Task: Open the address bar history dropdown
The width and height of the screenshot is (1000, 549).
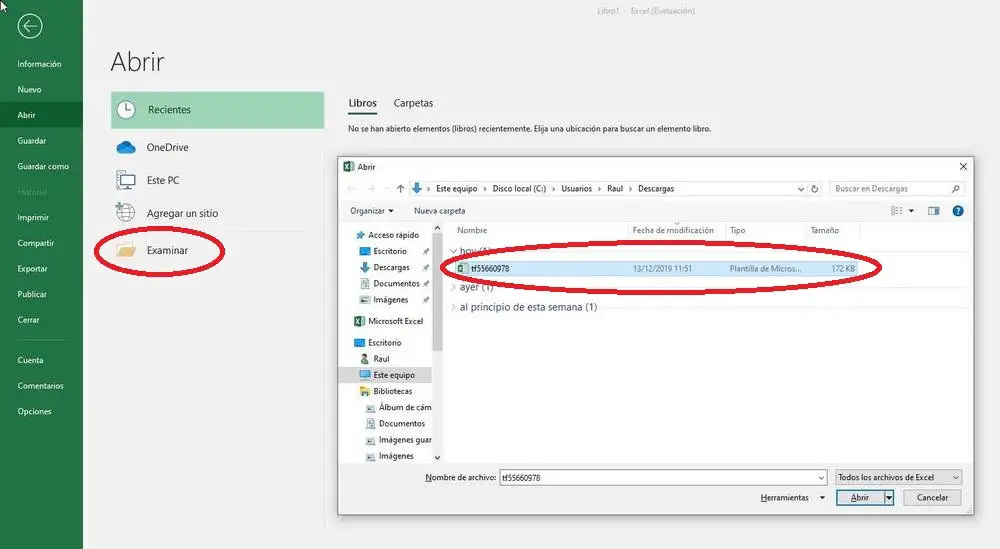Action: (801, 189)
